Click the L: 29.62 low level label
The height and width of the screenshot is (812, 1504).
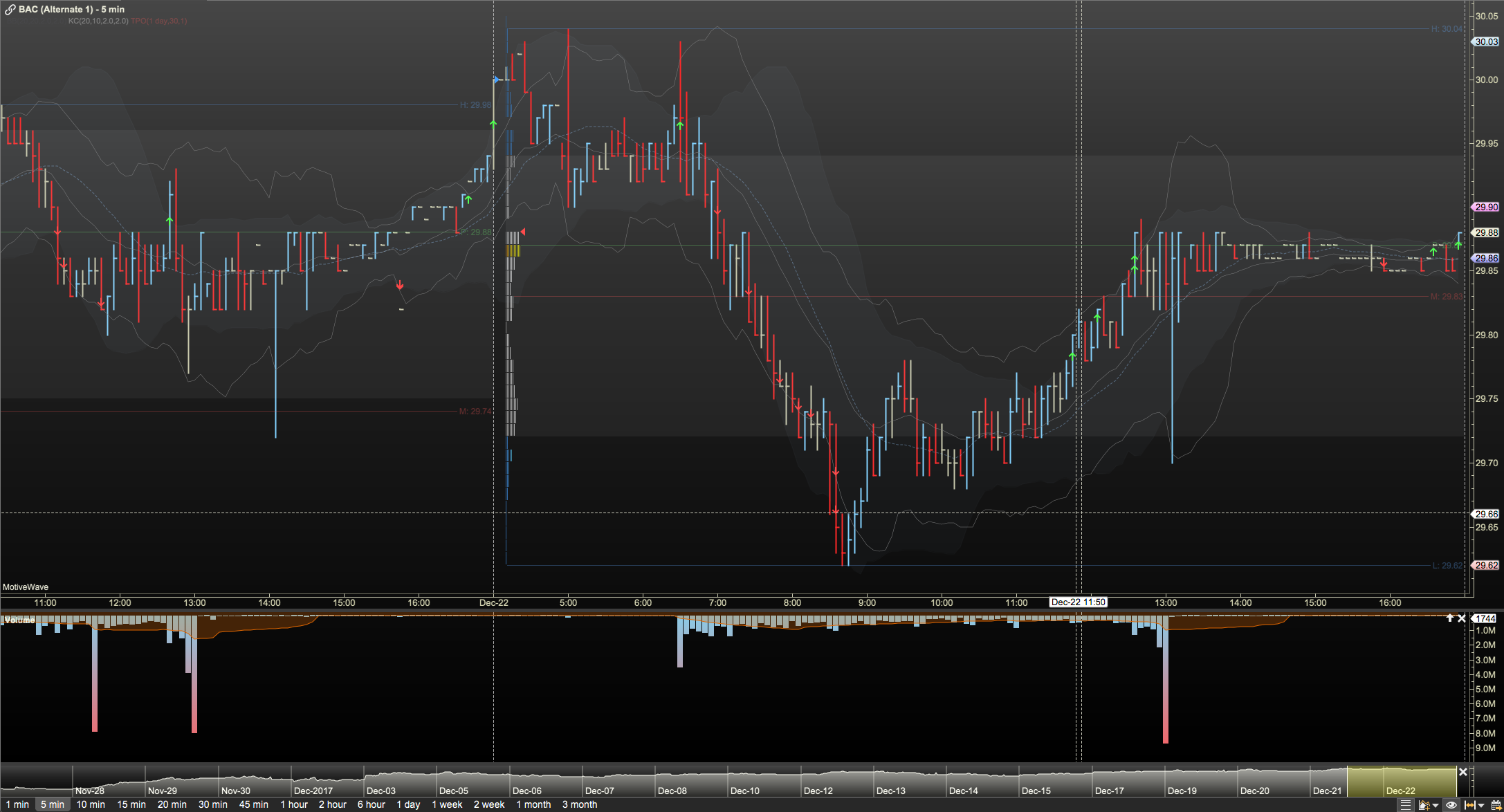(1448, 565)
